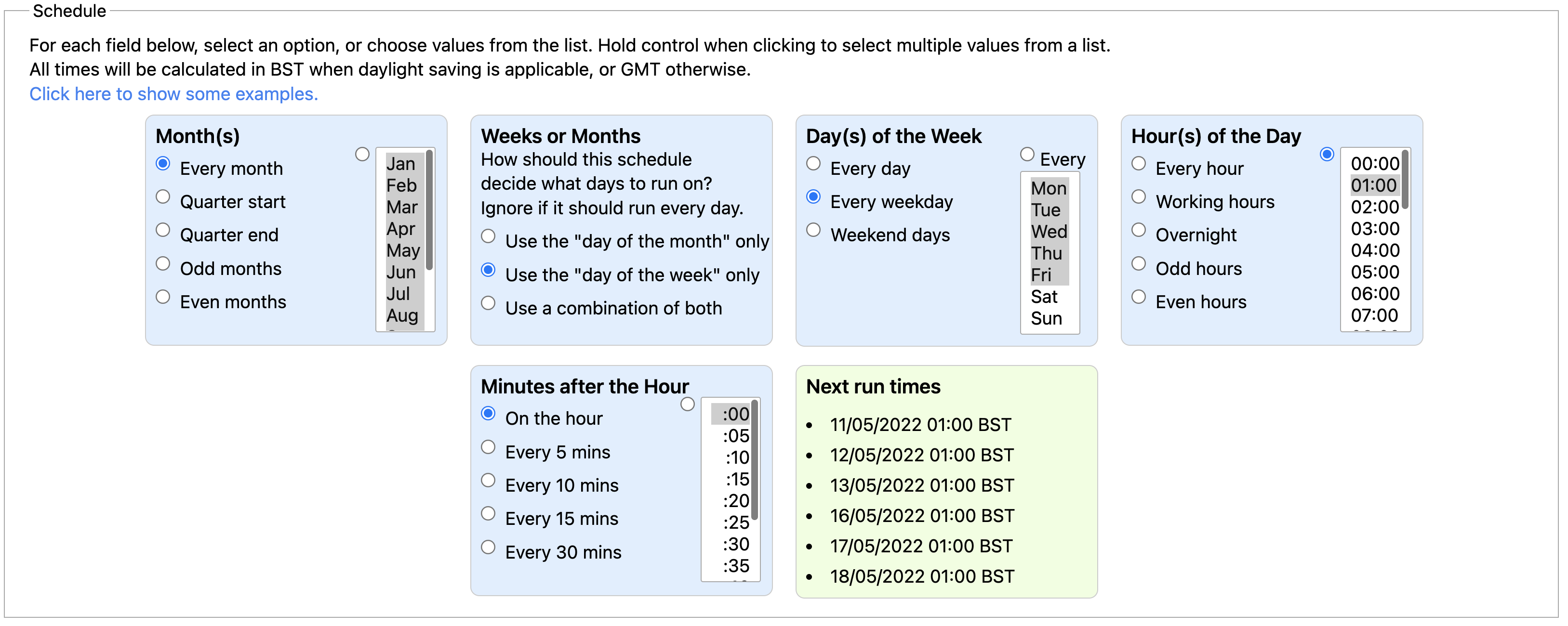
Task: Click the months list scrollbar
Action: coord(429,210)
